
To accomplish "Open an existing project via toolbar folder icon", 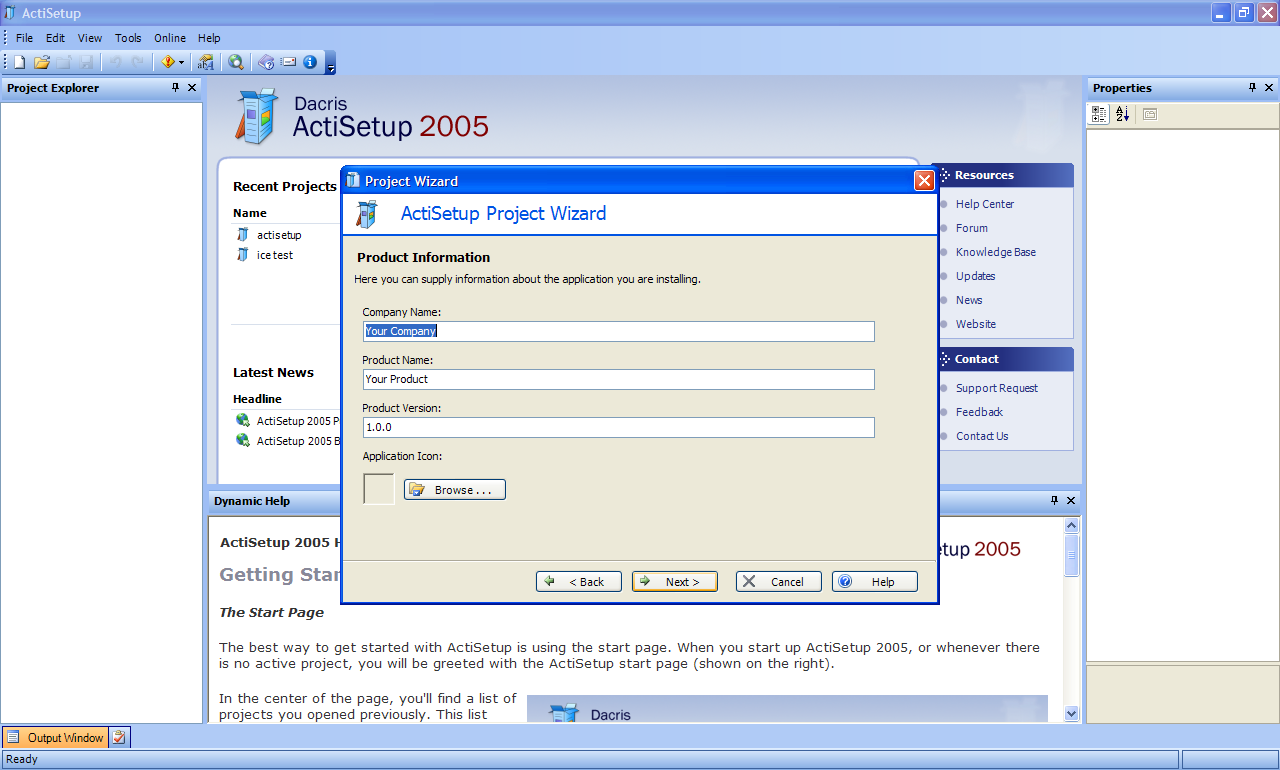I will (42, 62).
